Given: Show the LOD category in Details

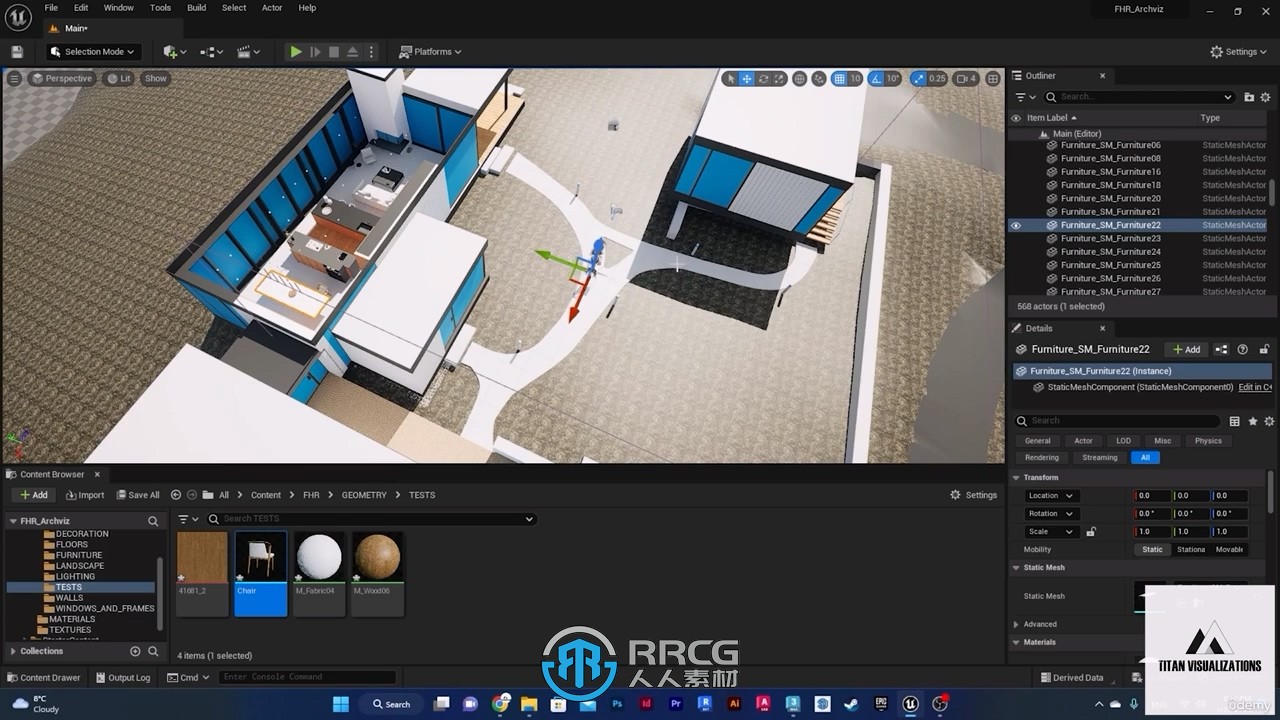Looking at the screenshot, I should (x=1123, y=440).
